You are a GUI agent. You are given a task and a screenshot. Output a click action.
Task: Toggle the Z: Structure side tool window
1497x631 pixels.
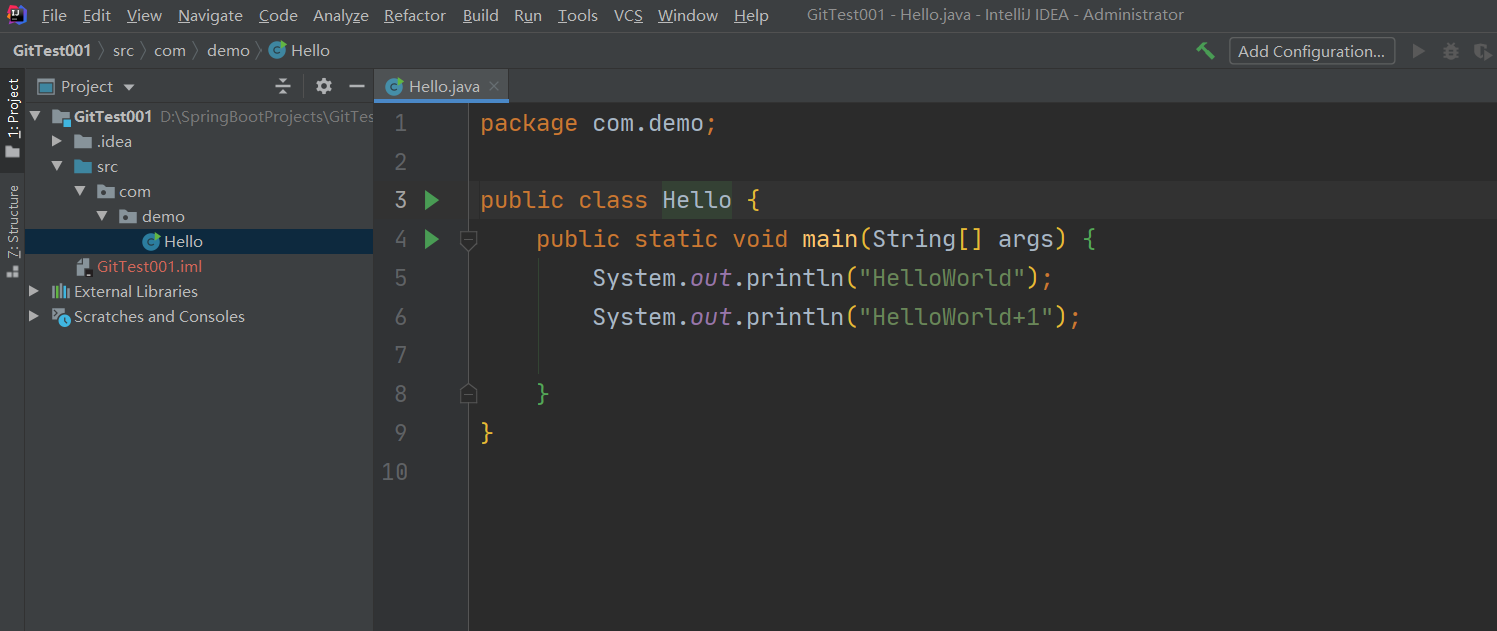pyautogui.click(x=12, y=230)
